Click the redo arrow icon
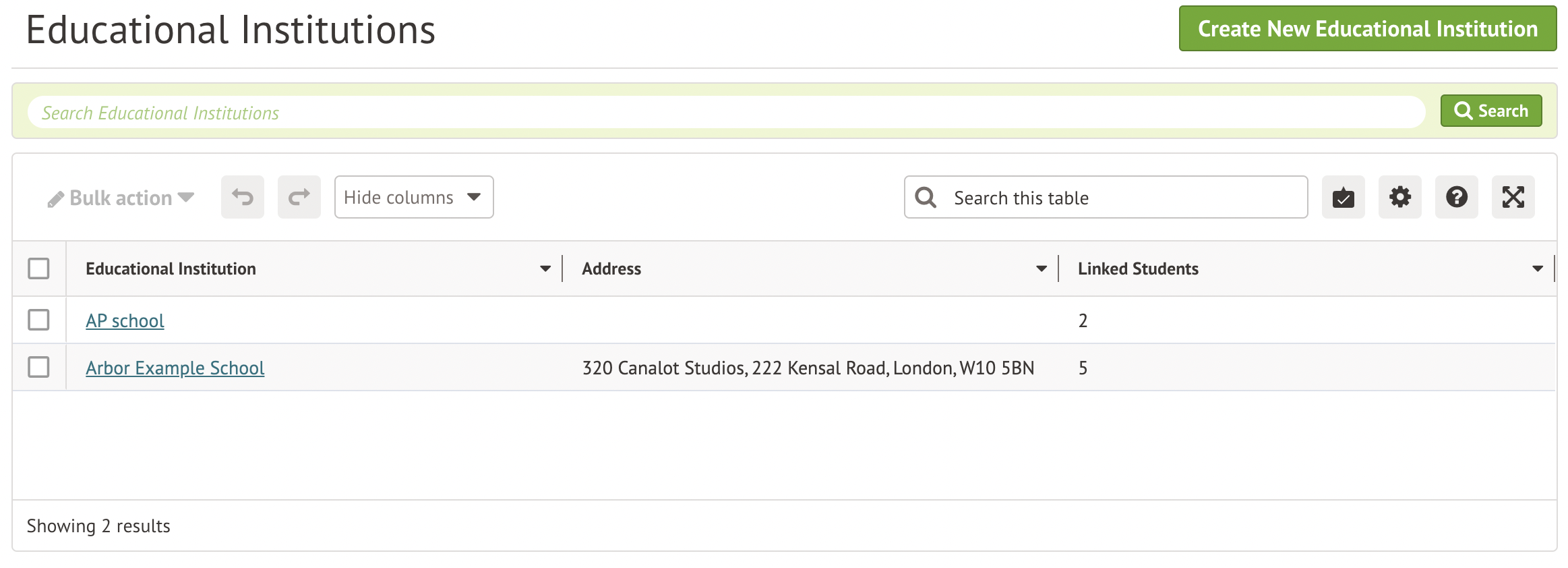 [x=299, y=197]
